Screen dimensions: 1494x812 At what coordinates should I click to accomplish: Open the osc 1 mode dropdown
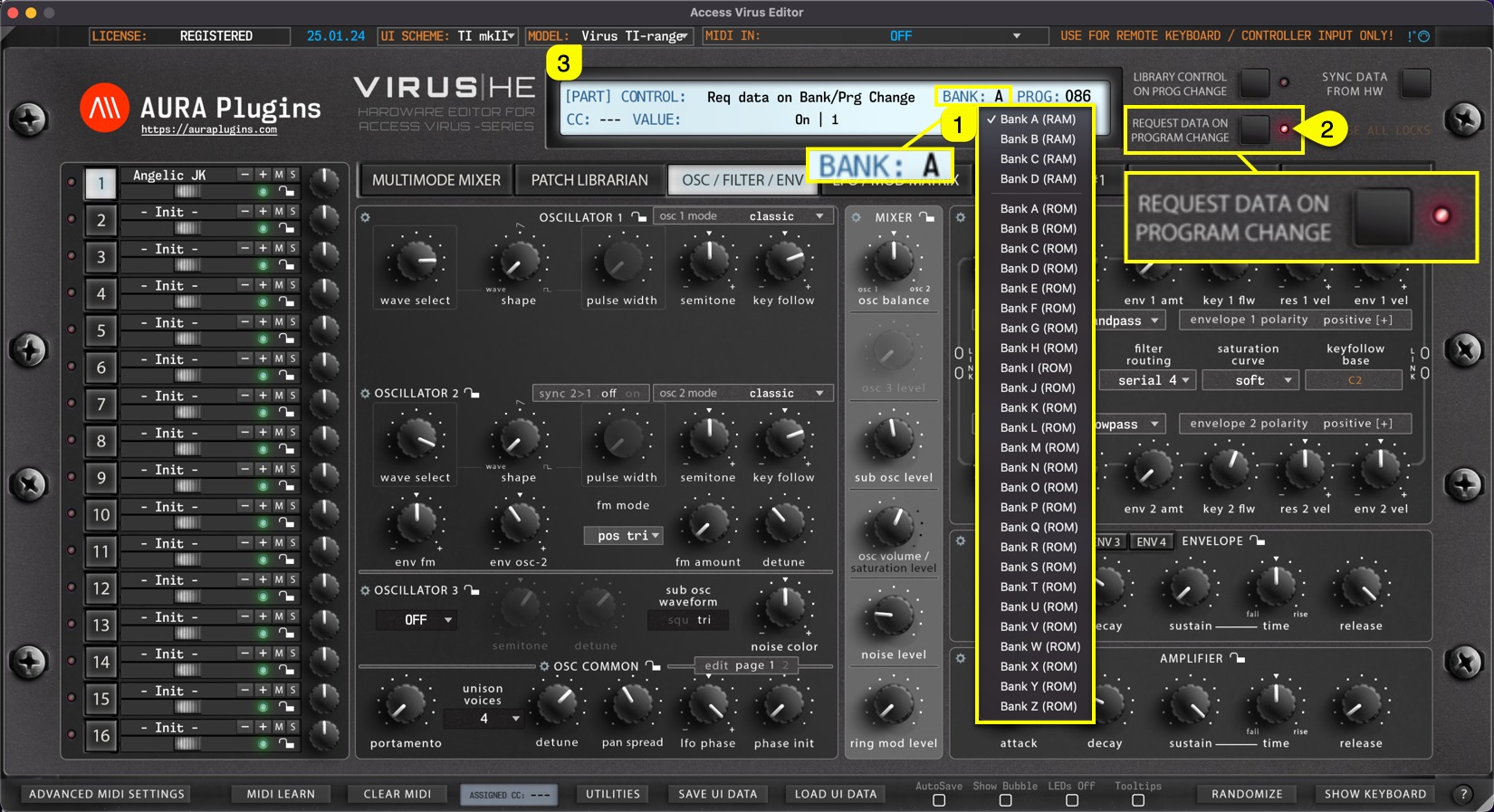coord(742,216)
